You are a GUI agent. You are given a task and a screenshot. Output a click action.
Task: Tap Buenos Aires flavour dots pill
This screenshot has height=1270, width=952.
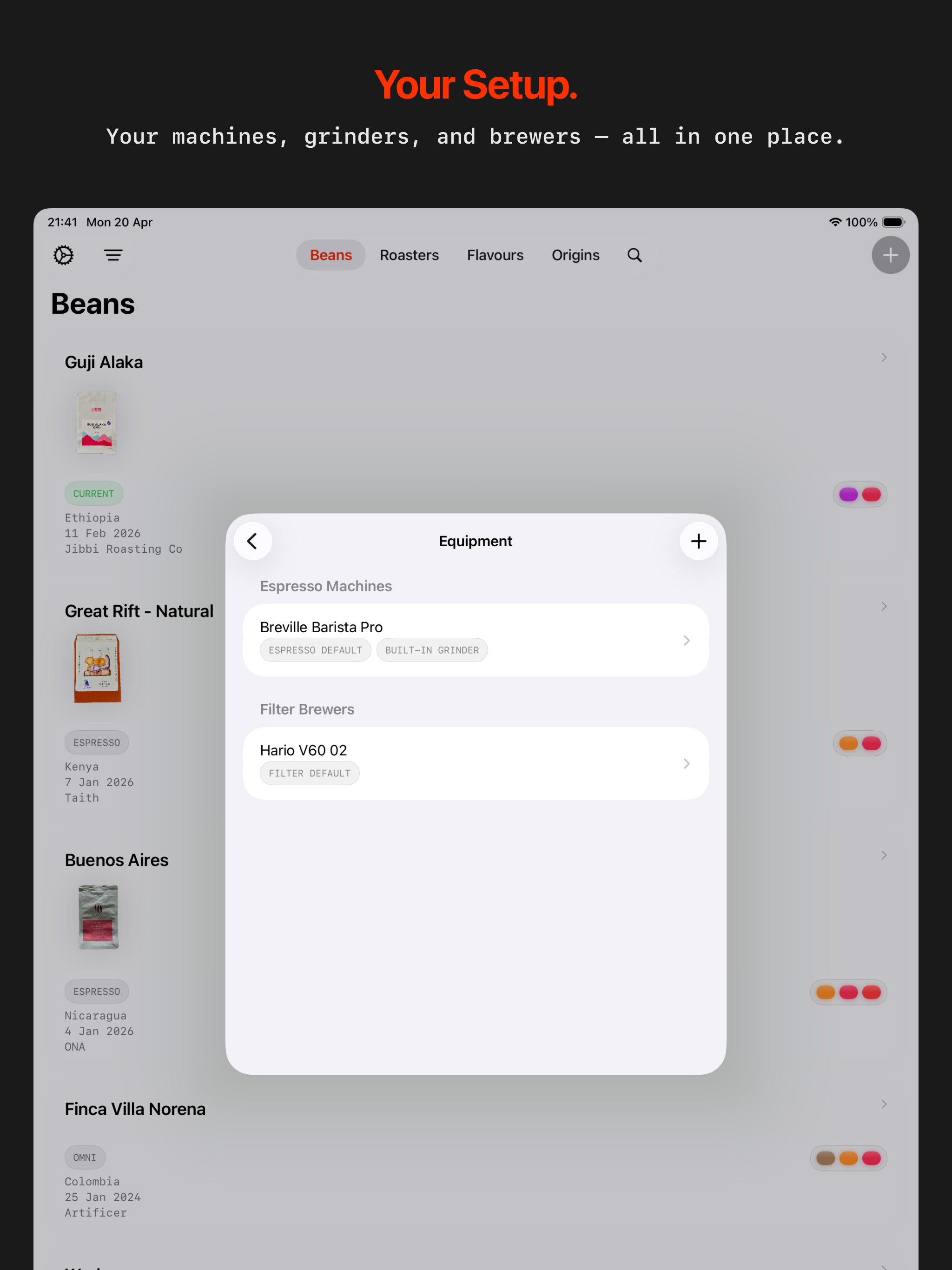848,992
